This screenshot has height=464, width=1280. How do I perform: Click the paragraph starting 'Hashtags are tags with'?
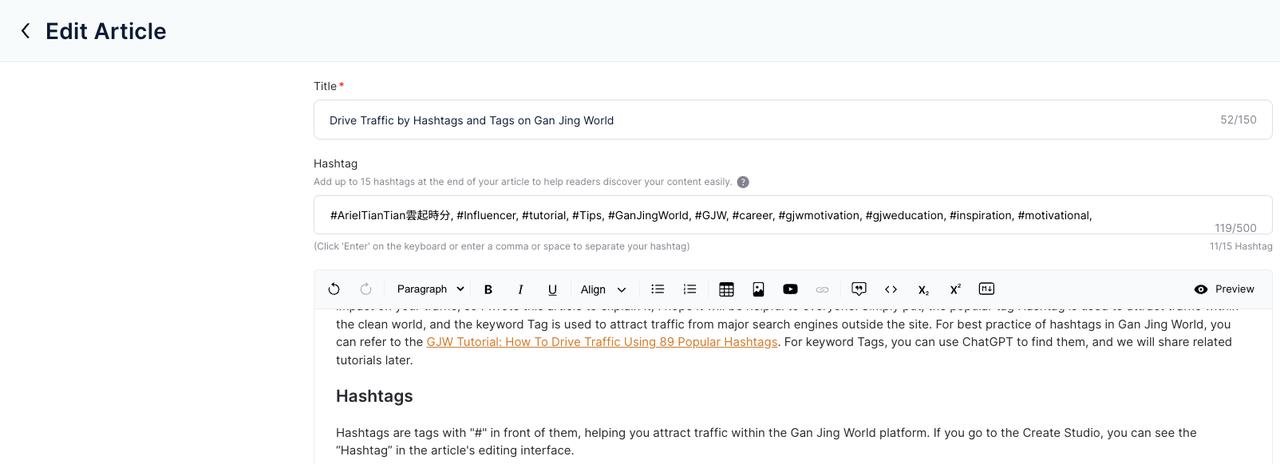[766, 441]
